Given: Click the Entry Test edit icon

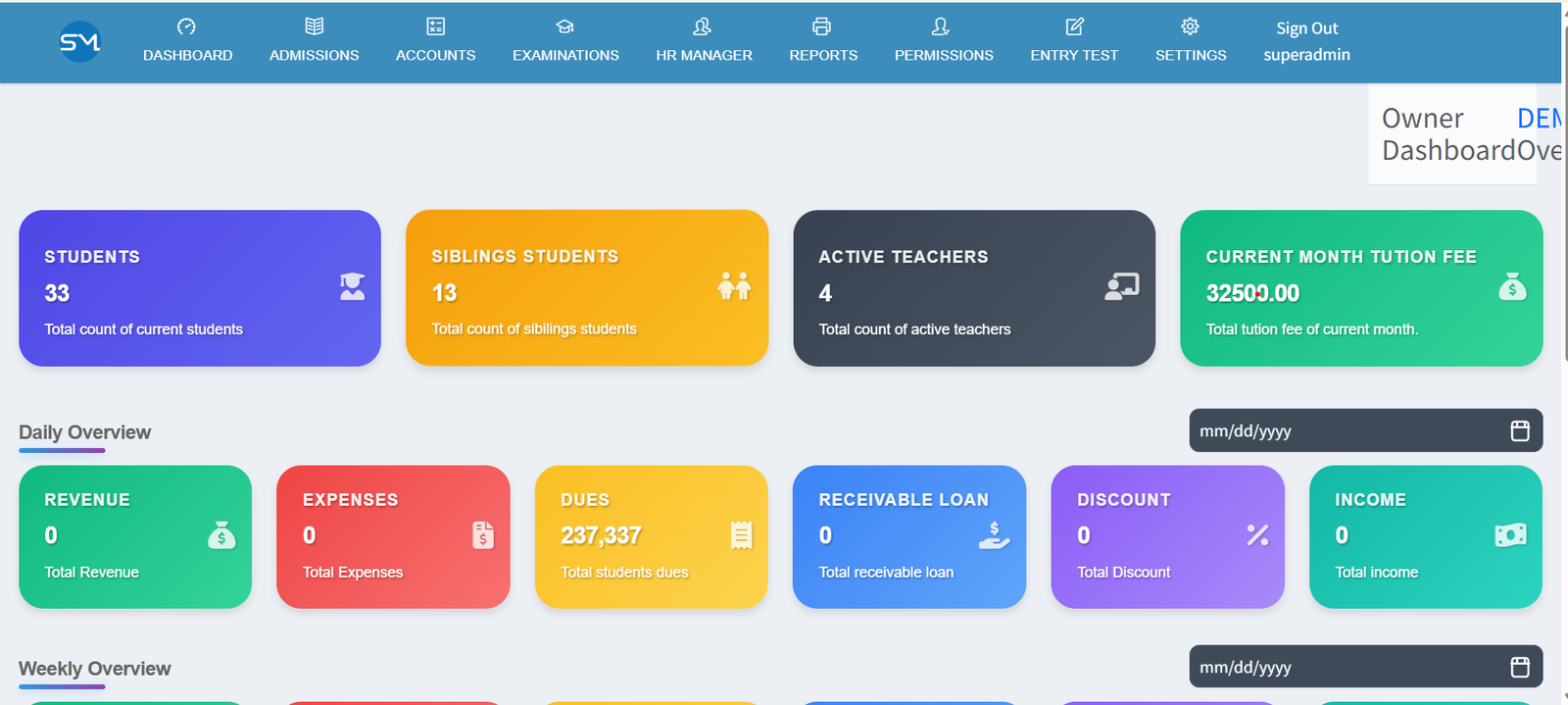Looking at the screenshot, I should 1074,26.
